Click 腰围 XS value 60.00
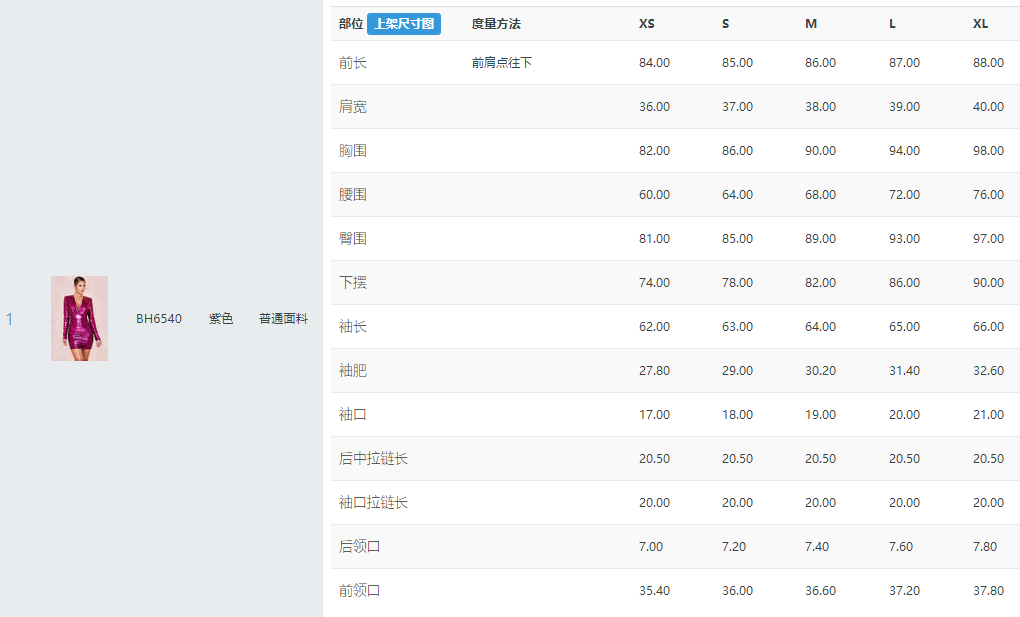The image size is (1020, 617). (654, 195)
